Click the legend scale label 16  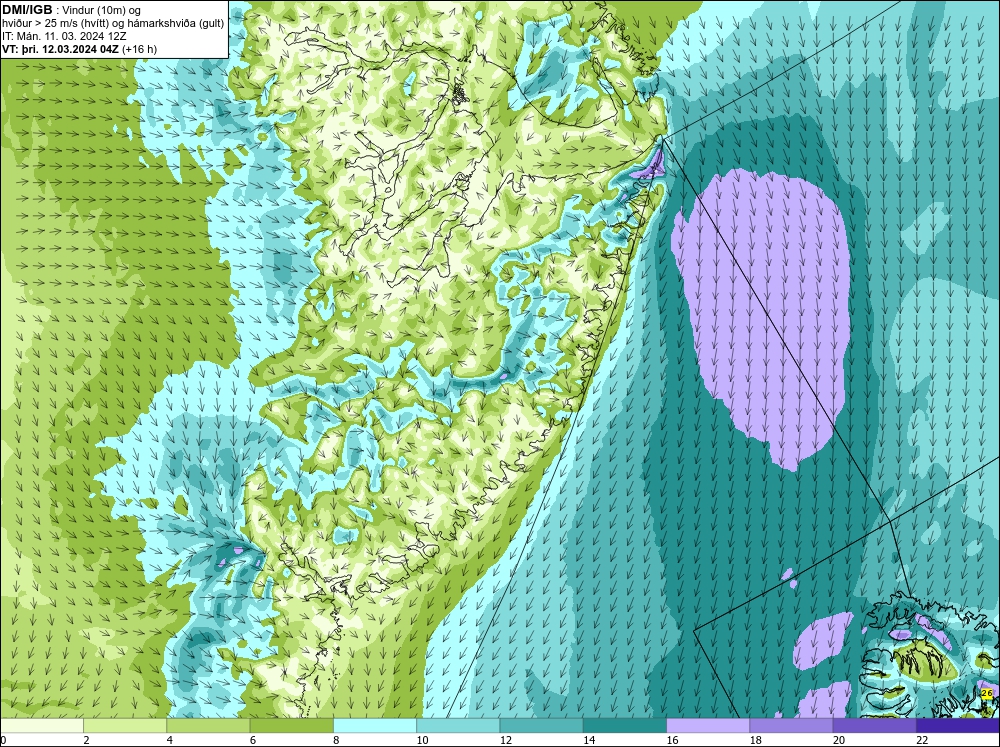[x=672, y=740]
